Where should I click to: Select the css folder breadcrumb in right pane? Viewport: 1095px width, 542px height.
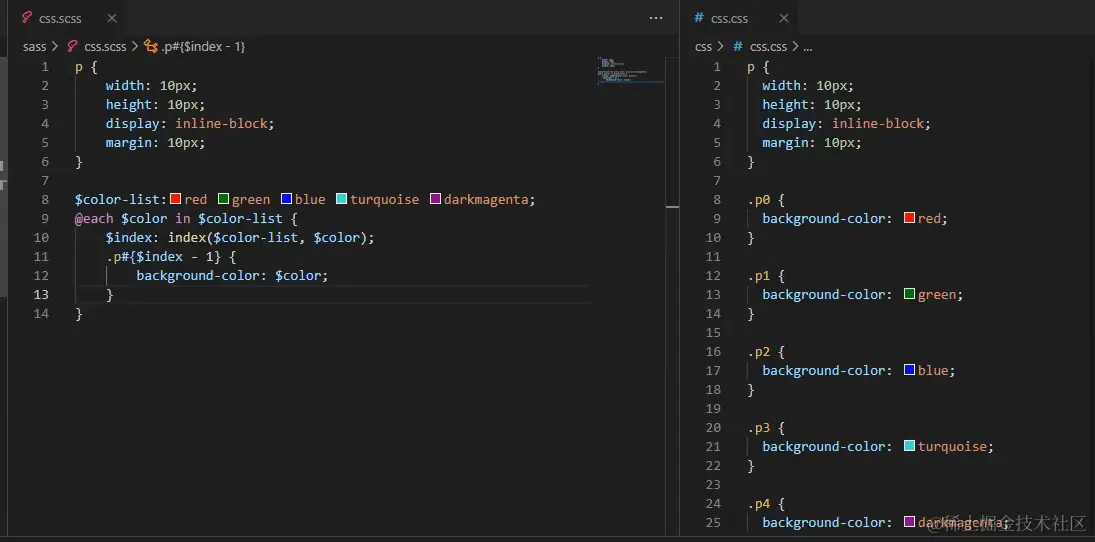703,47
